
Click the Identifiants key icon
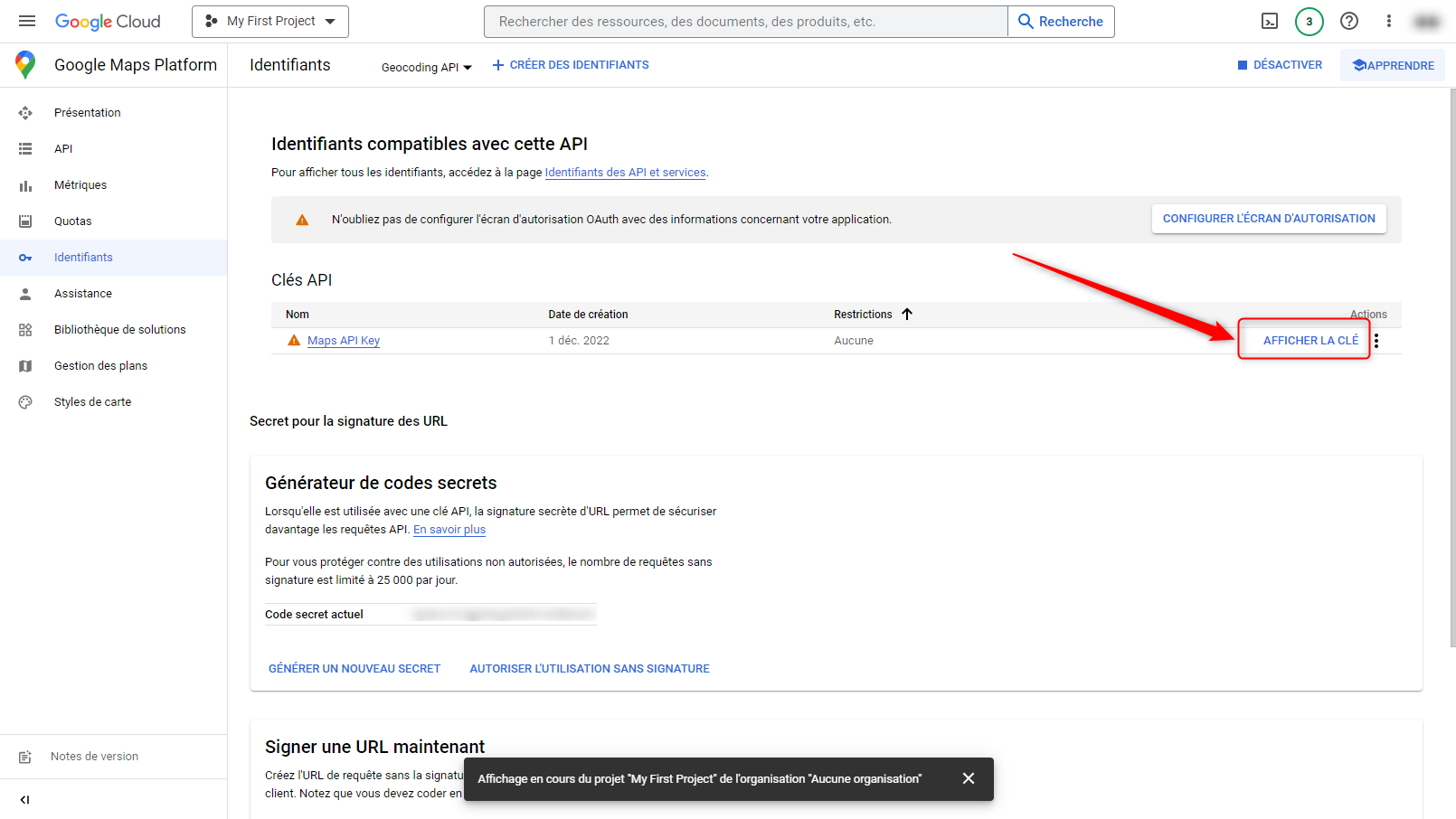click(25, 258)
